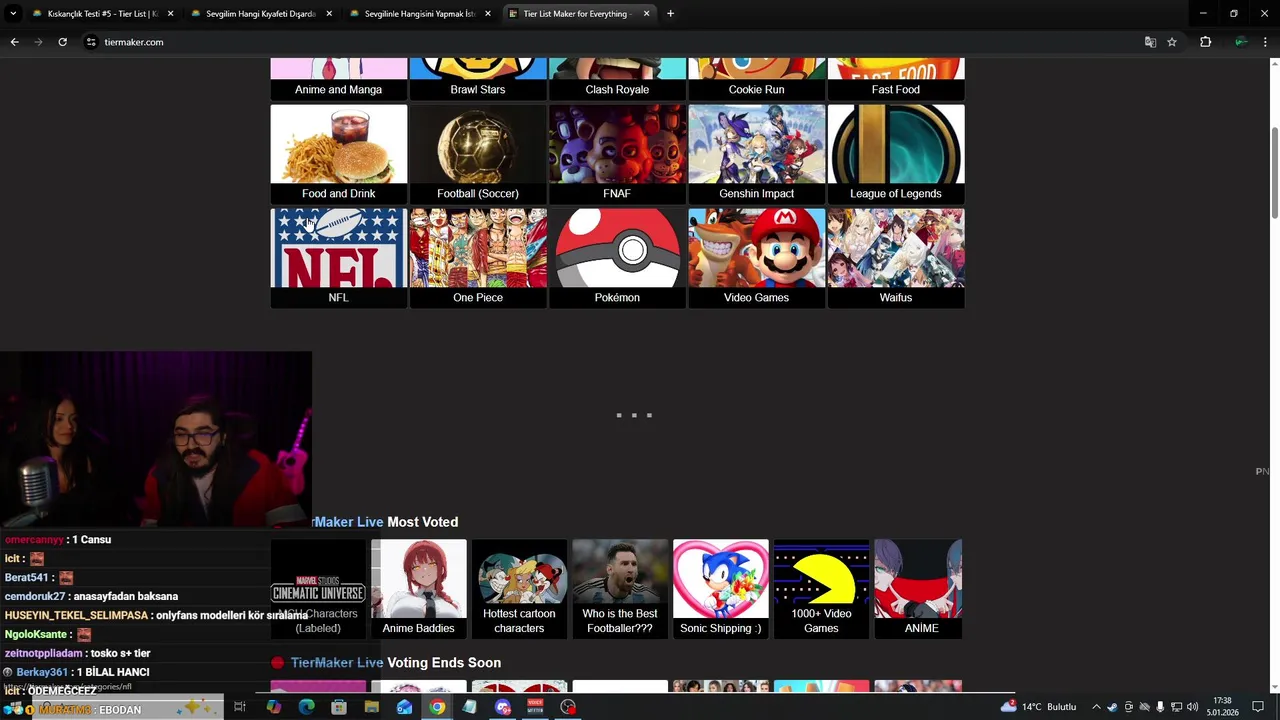Open Microsoft Edge from the taskbar
1280x720 pixels.
[306, 707]
